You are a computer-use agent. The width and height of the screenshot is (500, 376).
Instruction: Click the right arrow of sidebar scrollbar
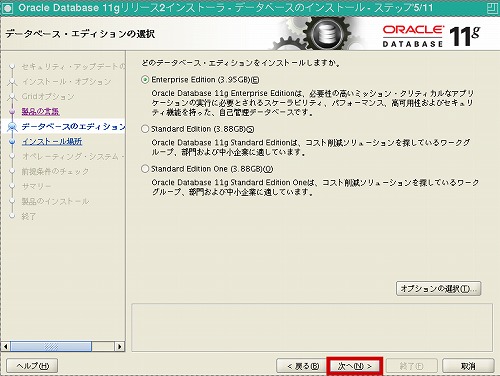point(120,347)
